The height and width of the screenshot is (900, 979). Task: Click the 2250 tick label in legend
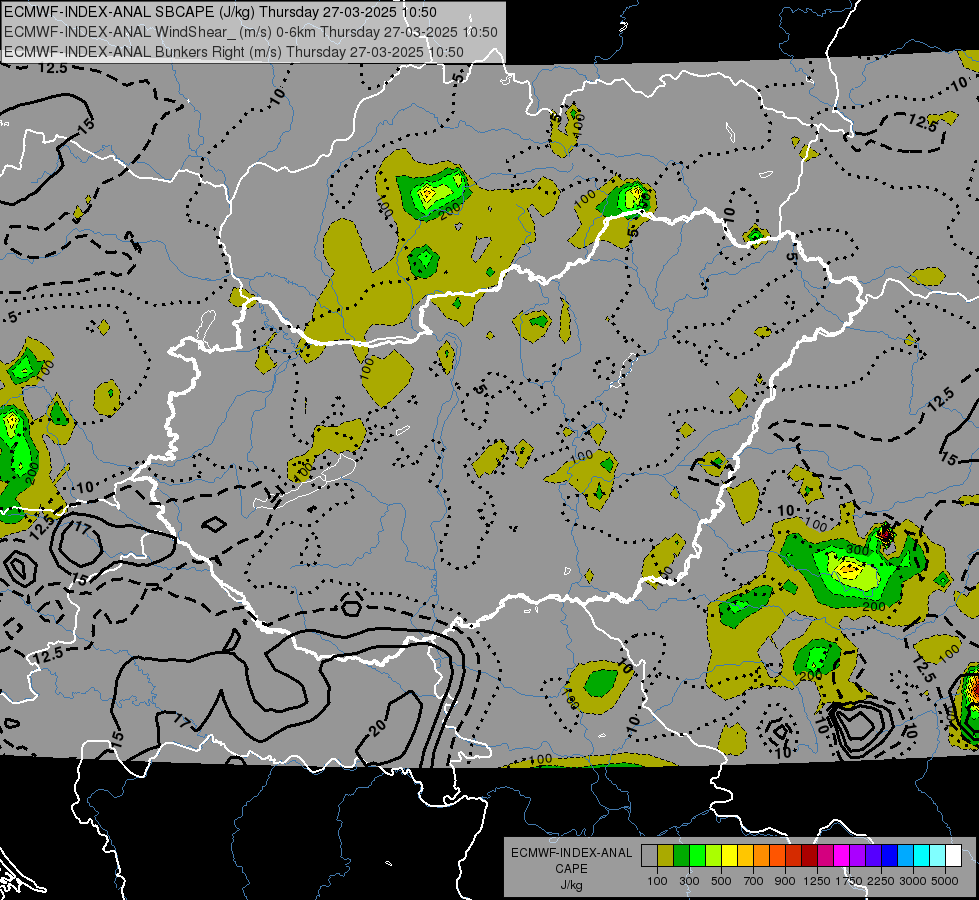[x=881, y=881]
